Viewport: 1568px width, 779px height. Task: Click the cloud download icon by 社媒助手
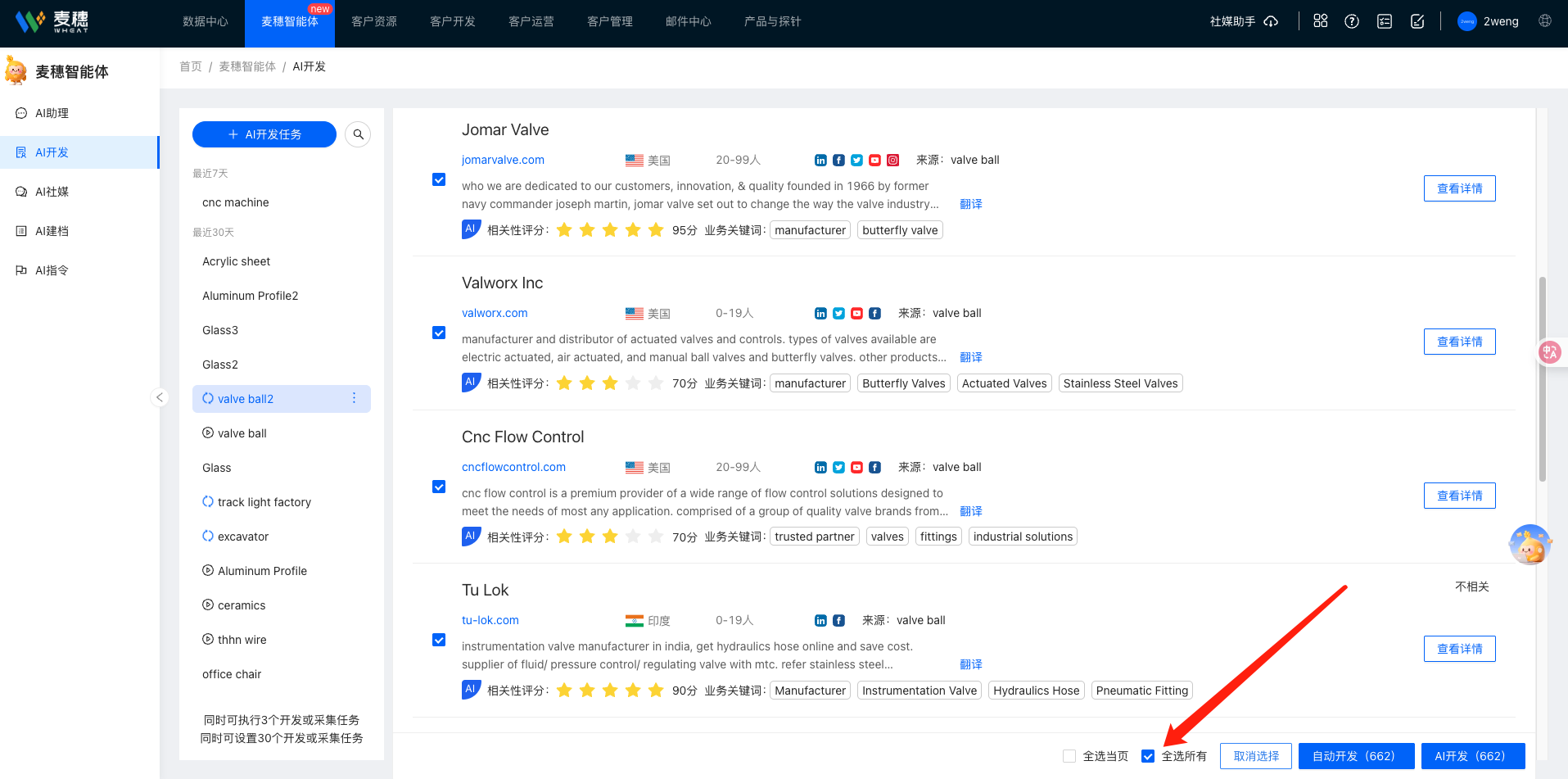point(1271,21)
